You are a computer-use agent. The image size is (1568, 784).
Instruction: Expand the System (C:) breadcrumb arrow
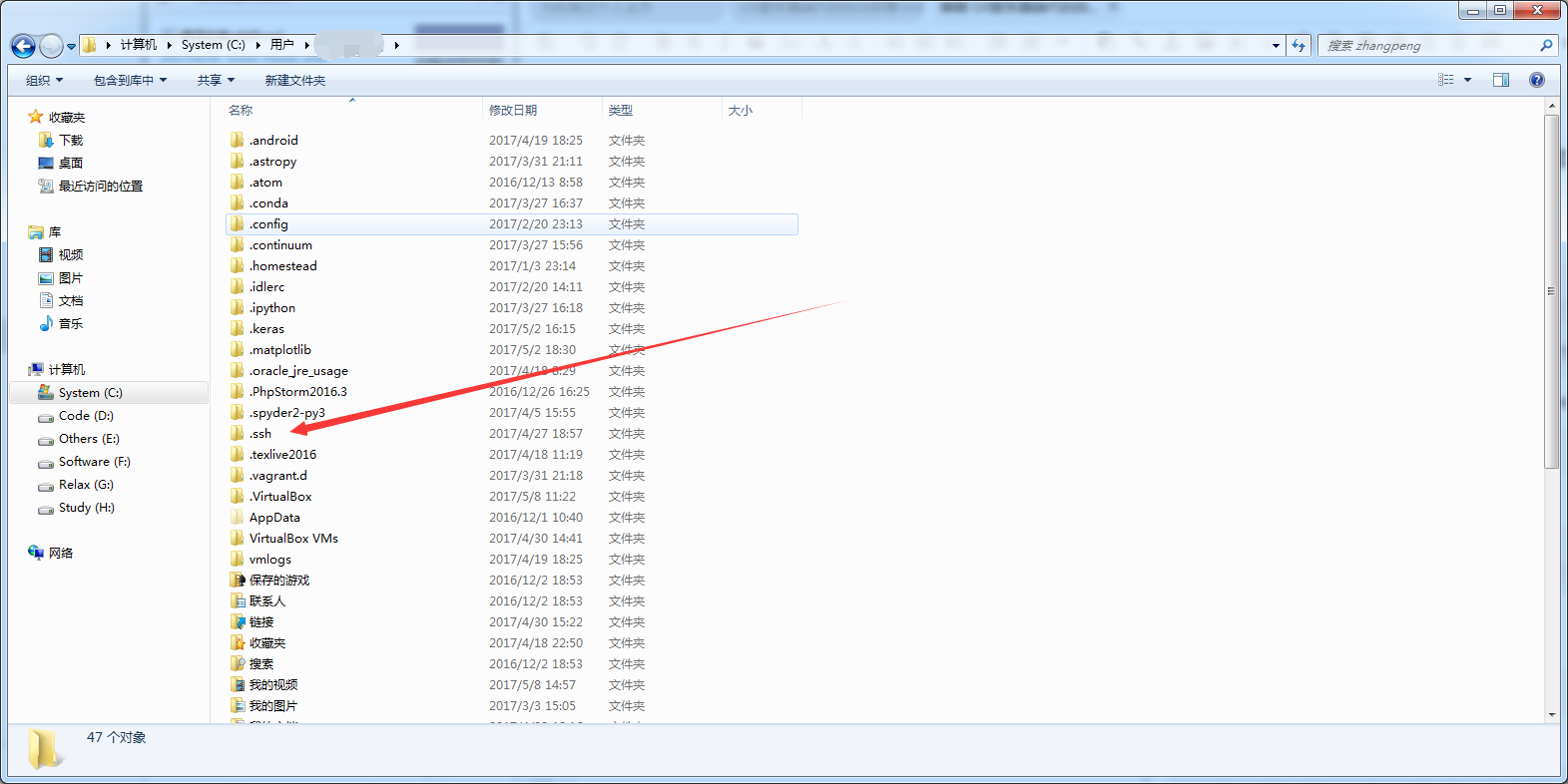click(258, 45)
